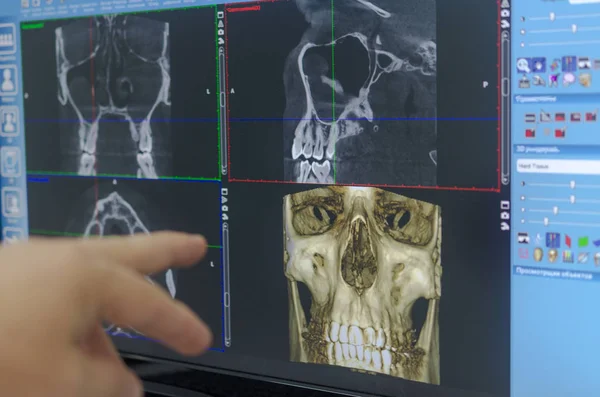Image resolution: width=600 pixels, height=397 pixels.
Task: Adjust the first slider under Hard Tissue
Action: (572, 185)
